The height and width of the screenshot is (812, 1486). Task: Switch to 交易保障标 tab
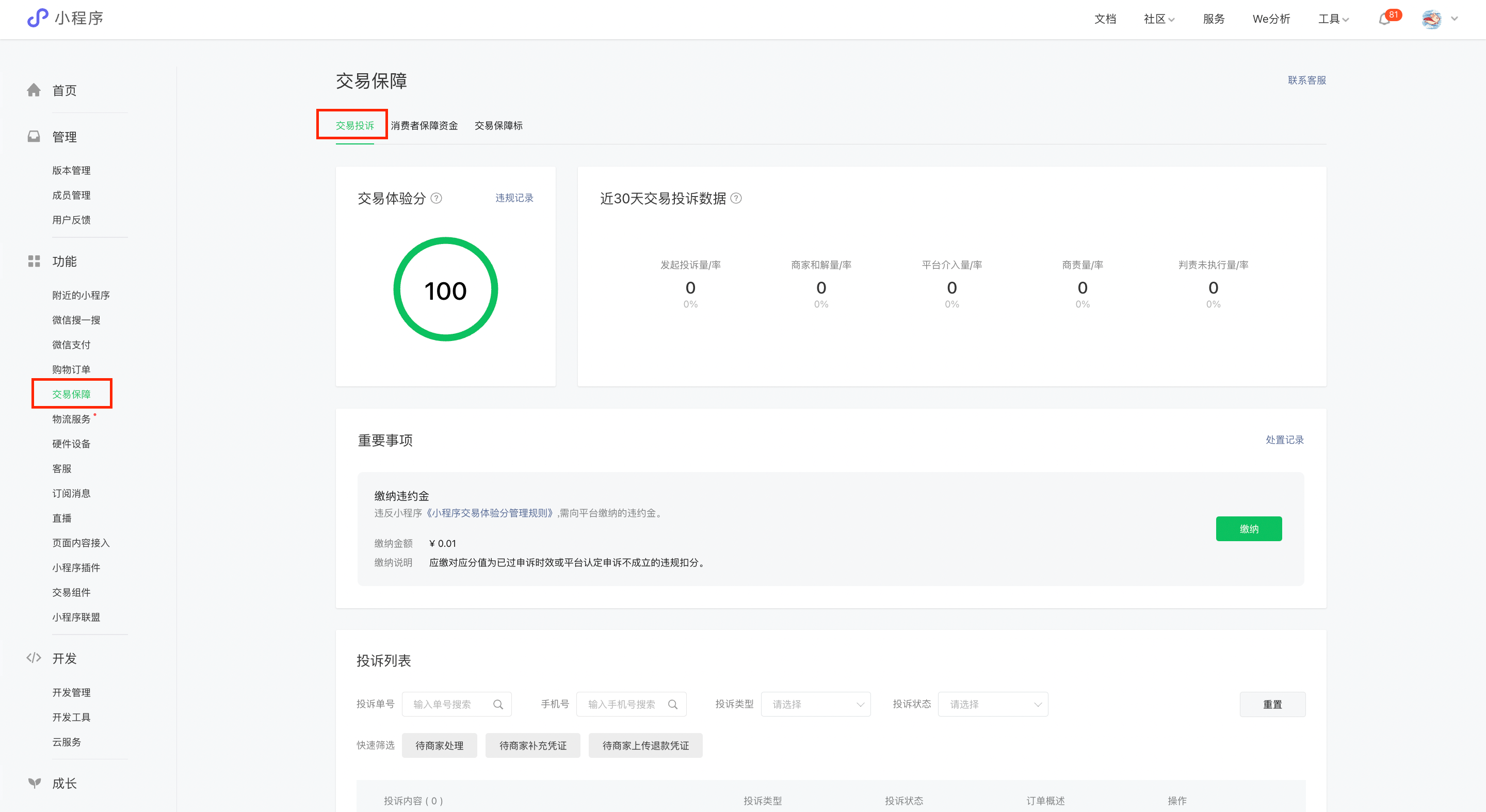tap(498, 126)
